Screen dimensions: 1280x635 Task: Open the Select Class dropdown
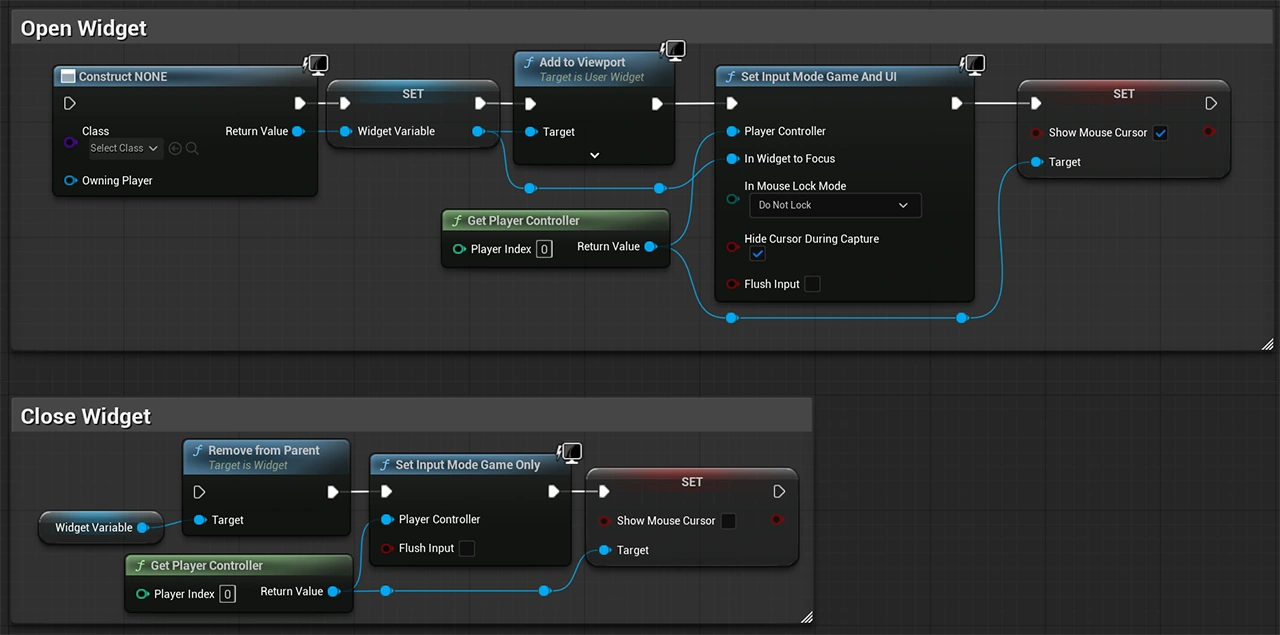(125, 148)
